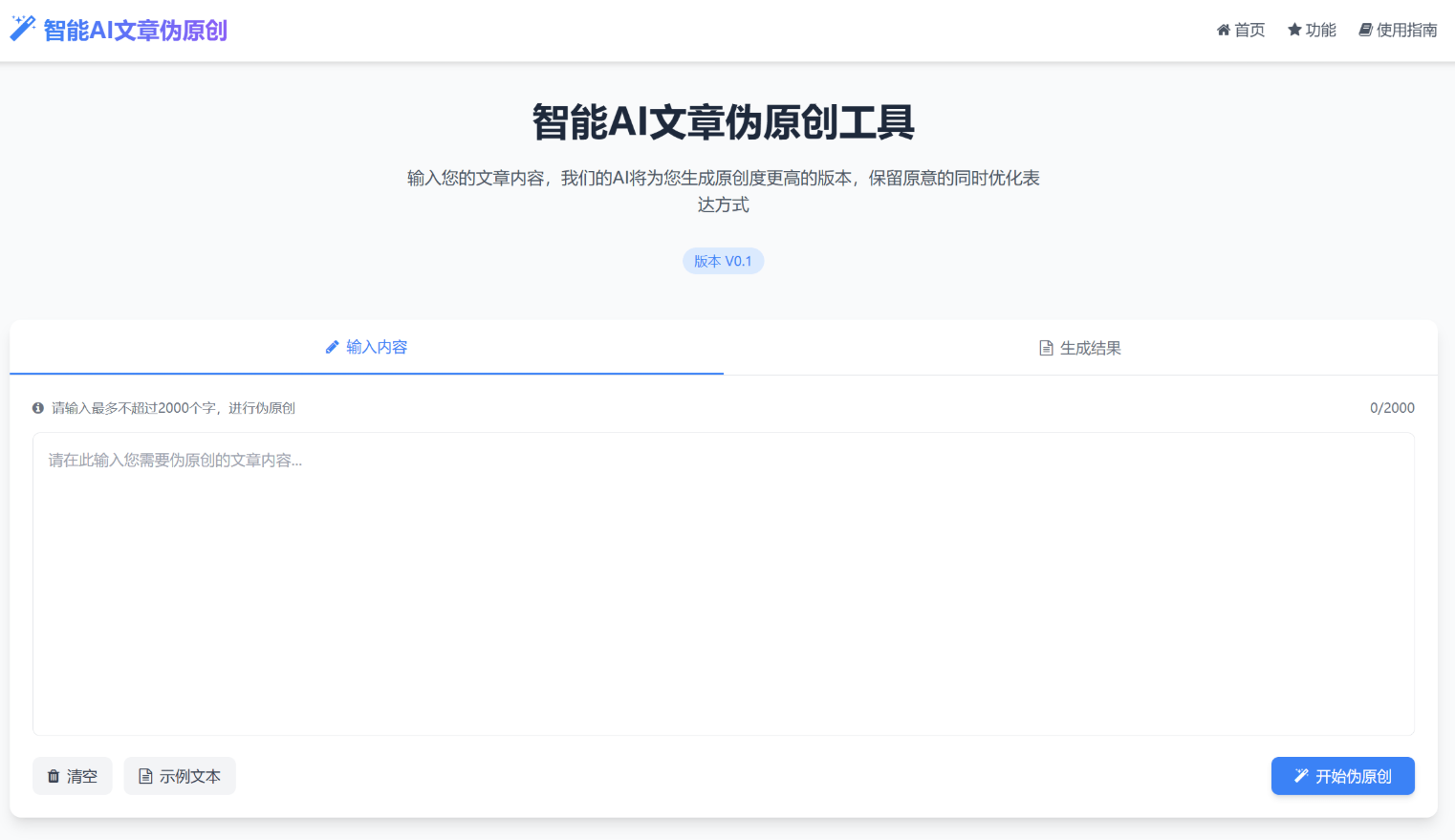This screenshot has width=1455, height=840.
Task: Click the book icon beside 使用指南
Action: pyautogui.click(x=1365, y=30)
